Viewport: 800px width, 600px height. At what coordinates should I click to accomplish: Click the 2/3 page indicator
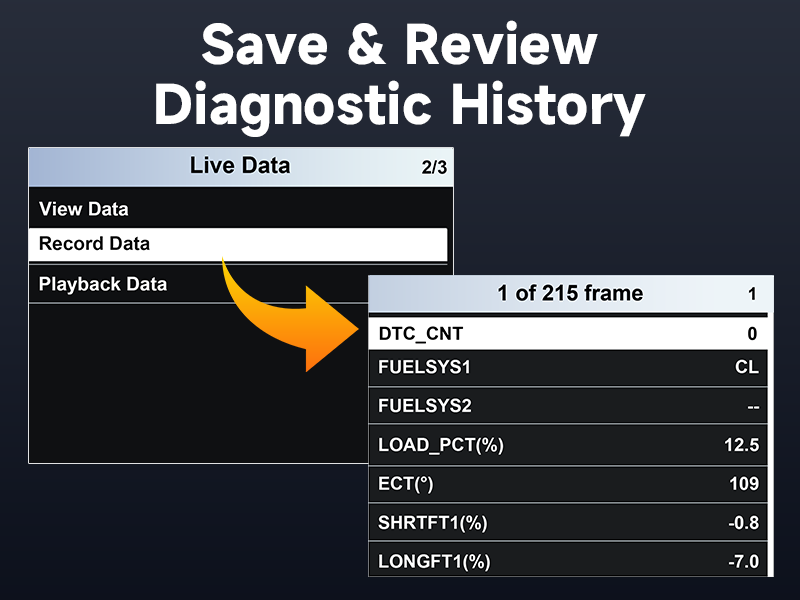coord(434,167)
